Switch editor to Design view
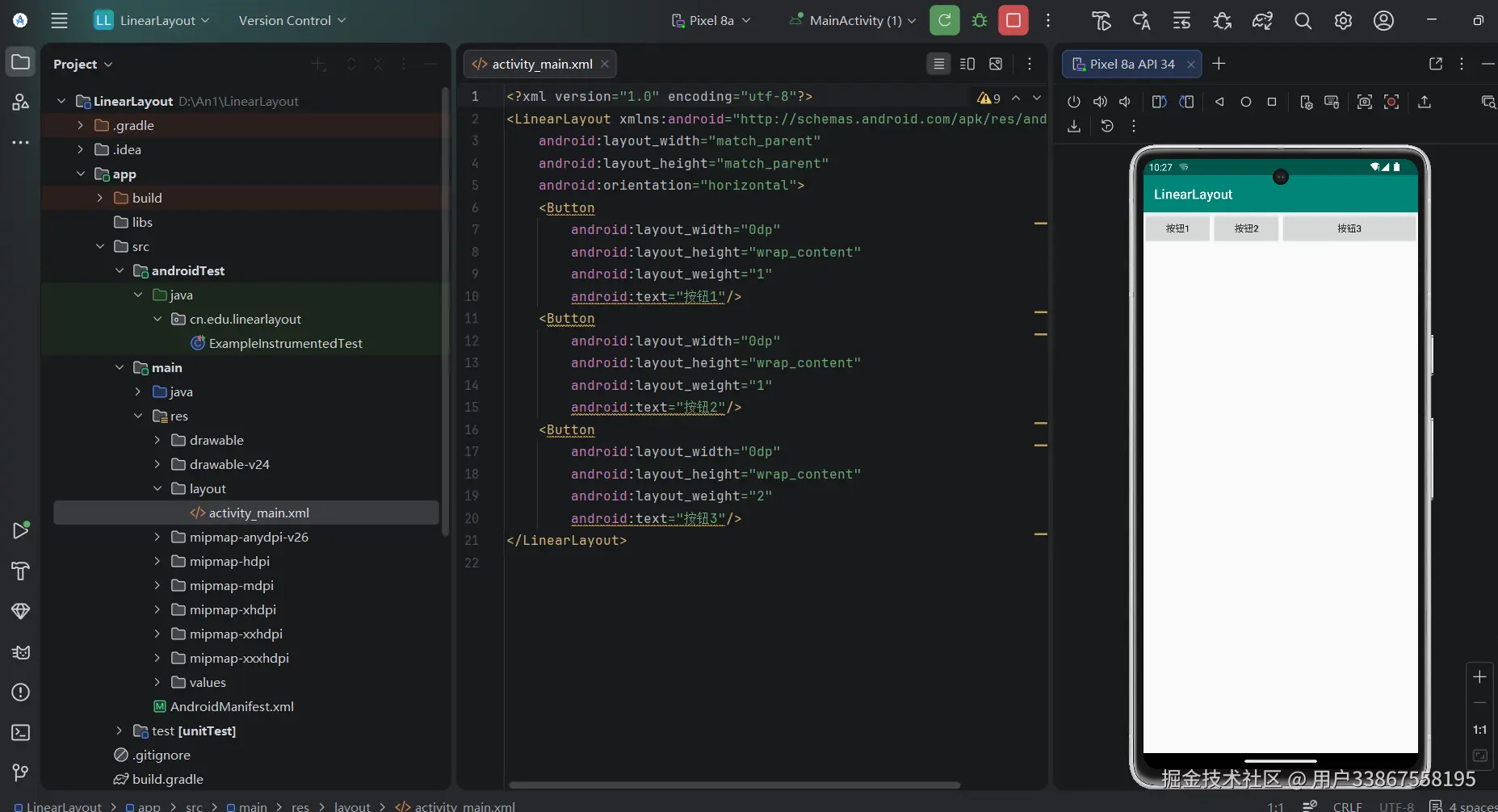 point(996,64)
